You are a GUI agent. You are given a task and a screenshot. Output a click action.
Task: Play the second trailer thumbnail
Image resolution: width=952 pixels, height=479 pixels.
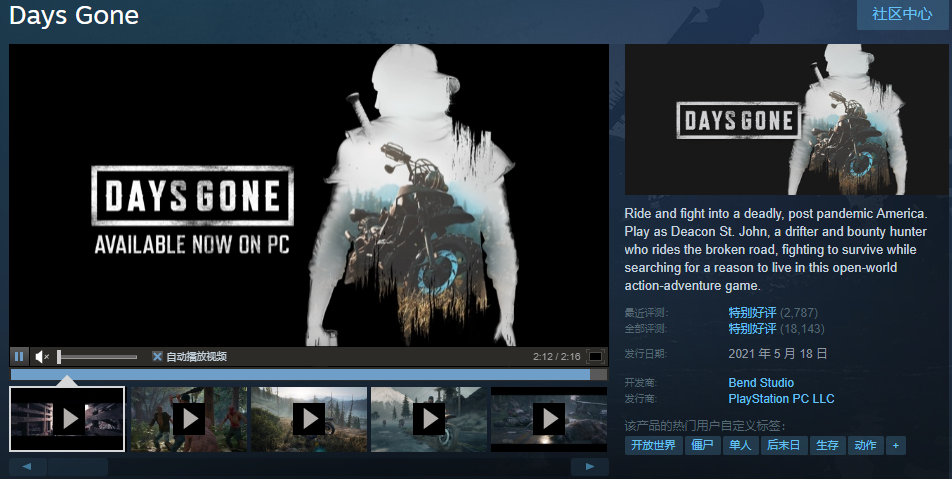[189, 419]
